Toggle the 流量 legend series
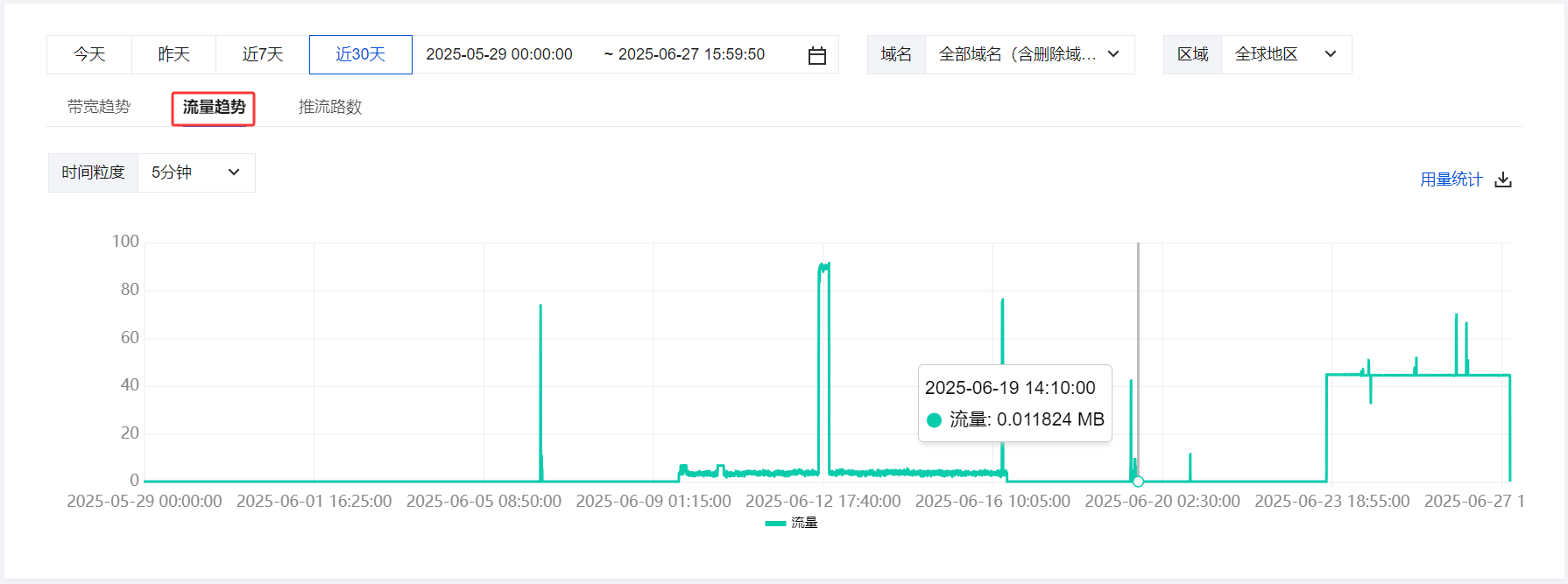Screen dimensions: 1568x584 [791, 523]
